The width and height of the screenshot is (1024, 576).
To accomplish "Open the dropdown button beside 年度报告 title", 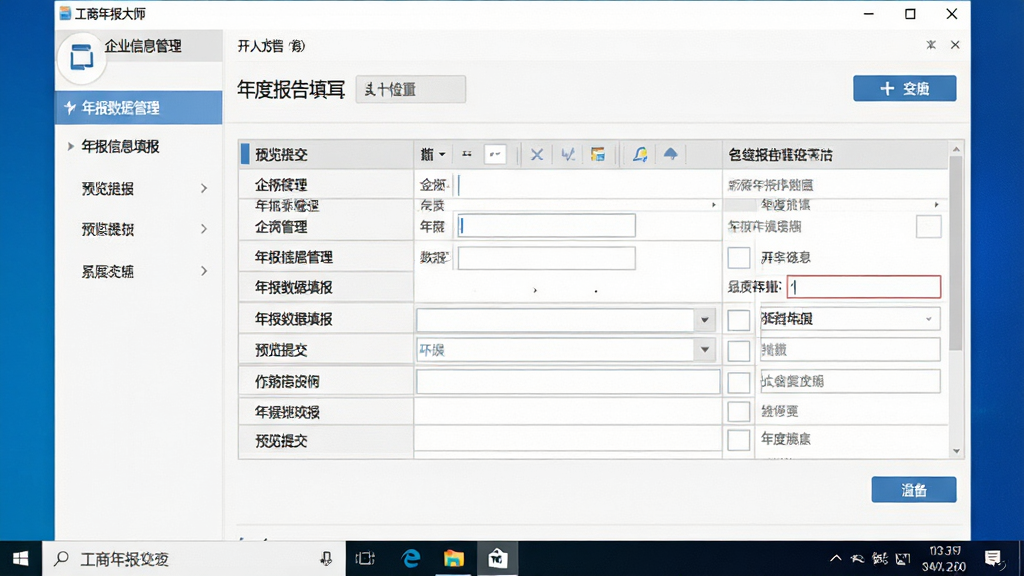I will click(411, 89).
